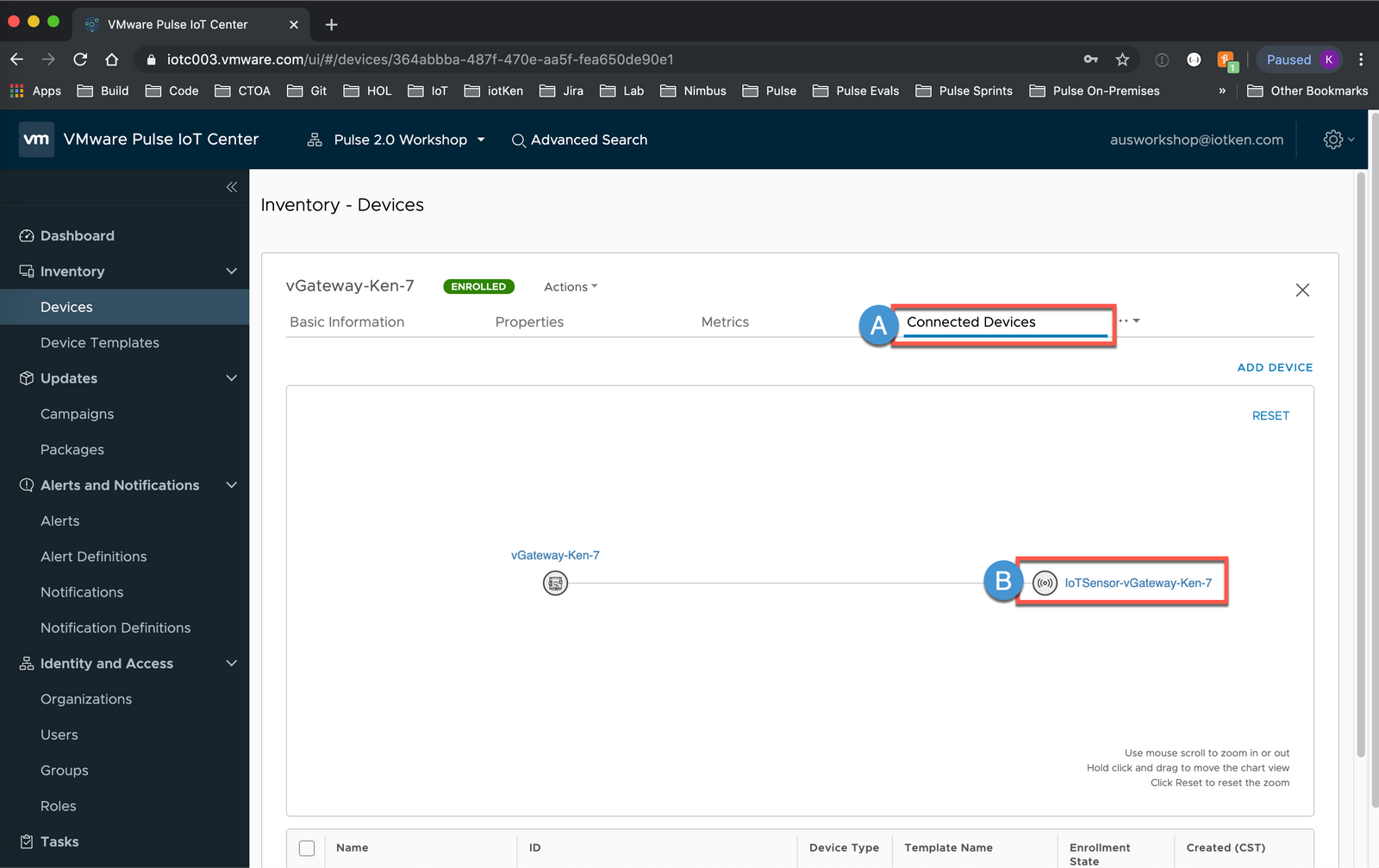Click the saved password key icon
This screenshot has height=868, width=1379.
1091,59
